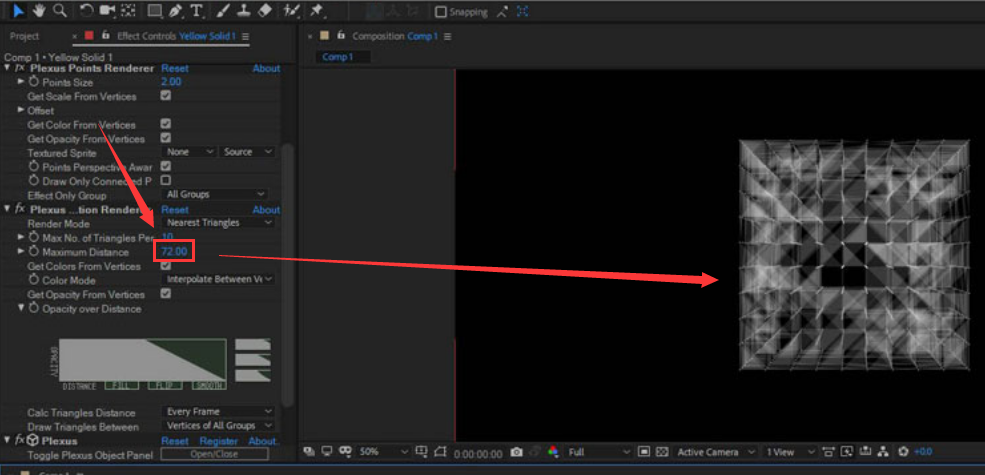The width and height of the screenshot is (985, 475).
Task: Select the Puppet Pin tool
Action: click(x=316, y=11)
